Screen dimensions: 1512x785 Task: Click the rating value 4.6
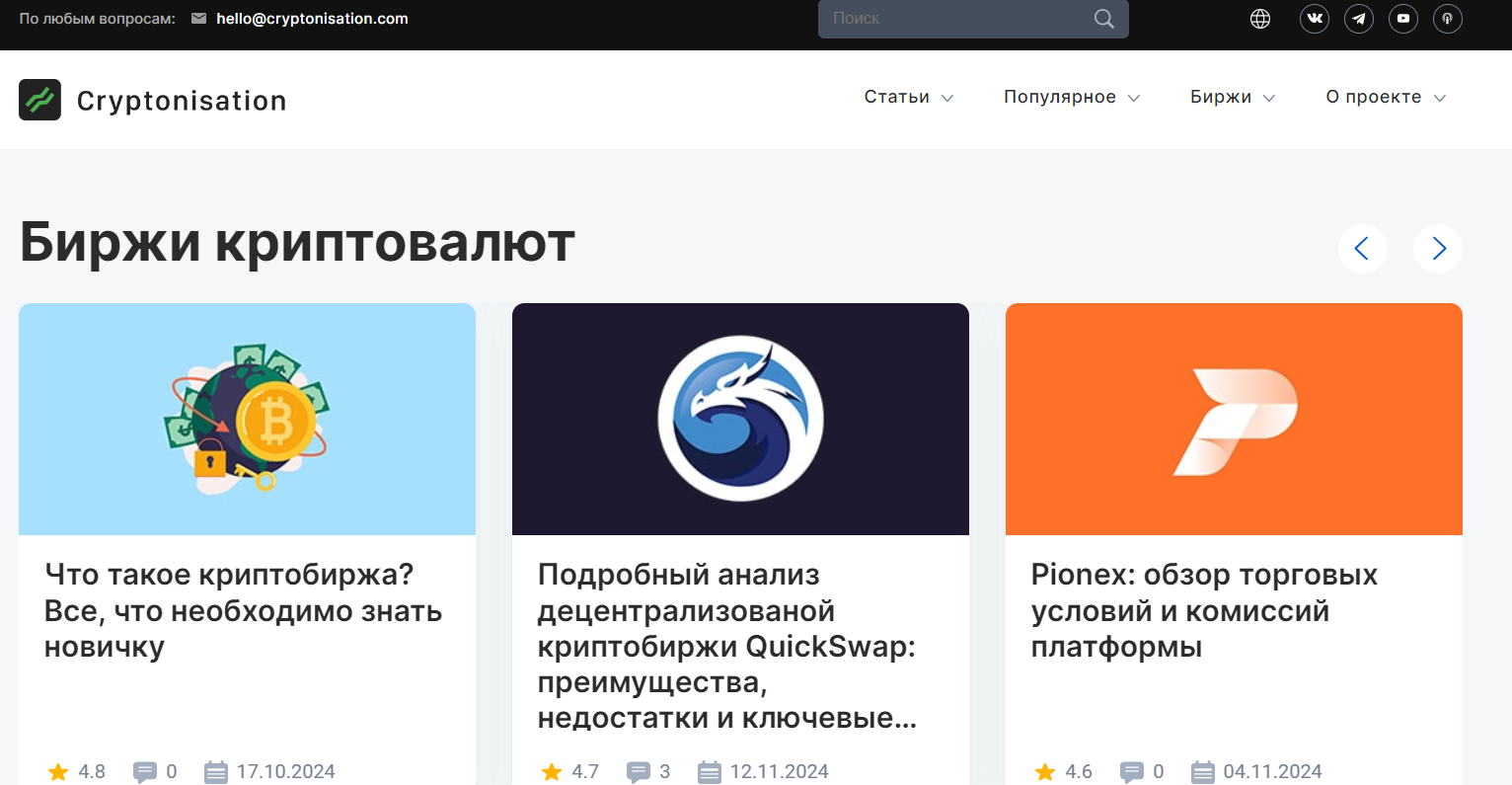(x=1079, y=772)
